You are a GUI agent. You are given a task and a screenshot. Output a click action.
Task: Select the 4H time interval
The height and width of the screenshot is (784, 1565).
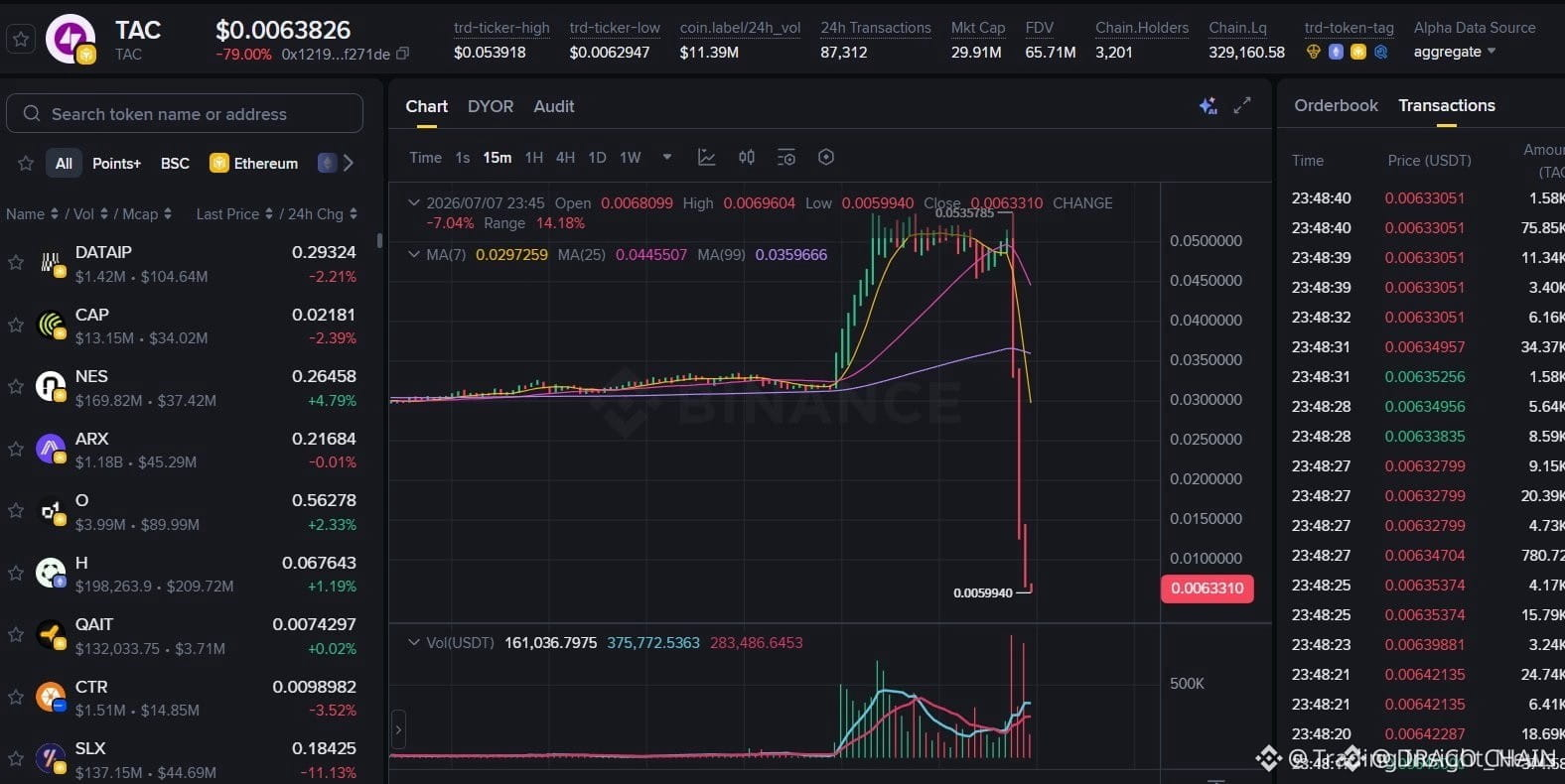565,157
